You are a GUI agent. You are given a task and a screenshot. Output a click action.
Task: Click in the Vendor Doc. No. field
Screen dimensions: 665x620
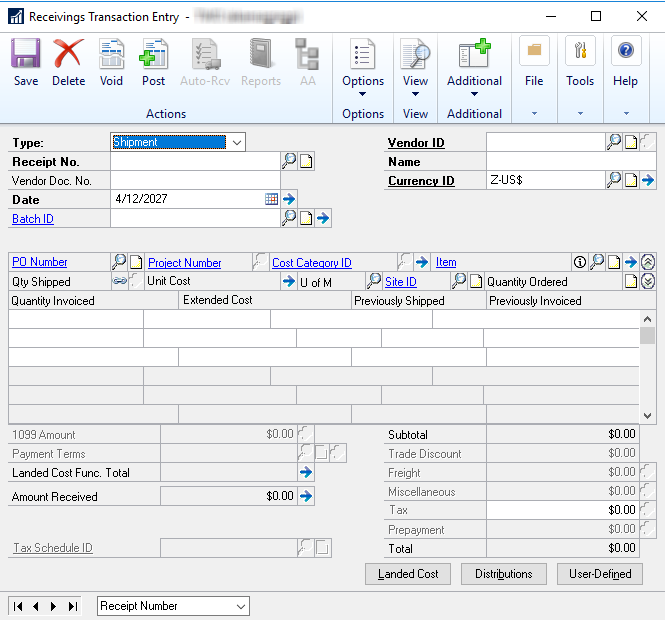(194, 181)
